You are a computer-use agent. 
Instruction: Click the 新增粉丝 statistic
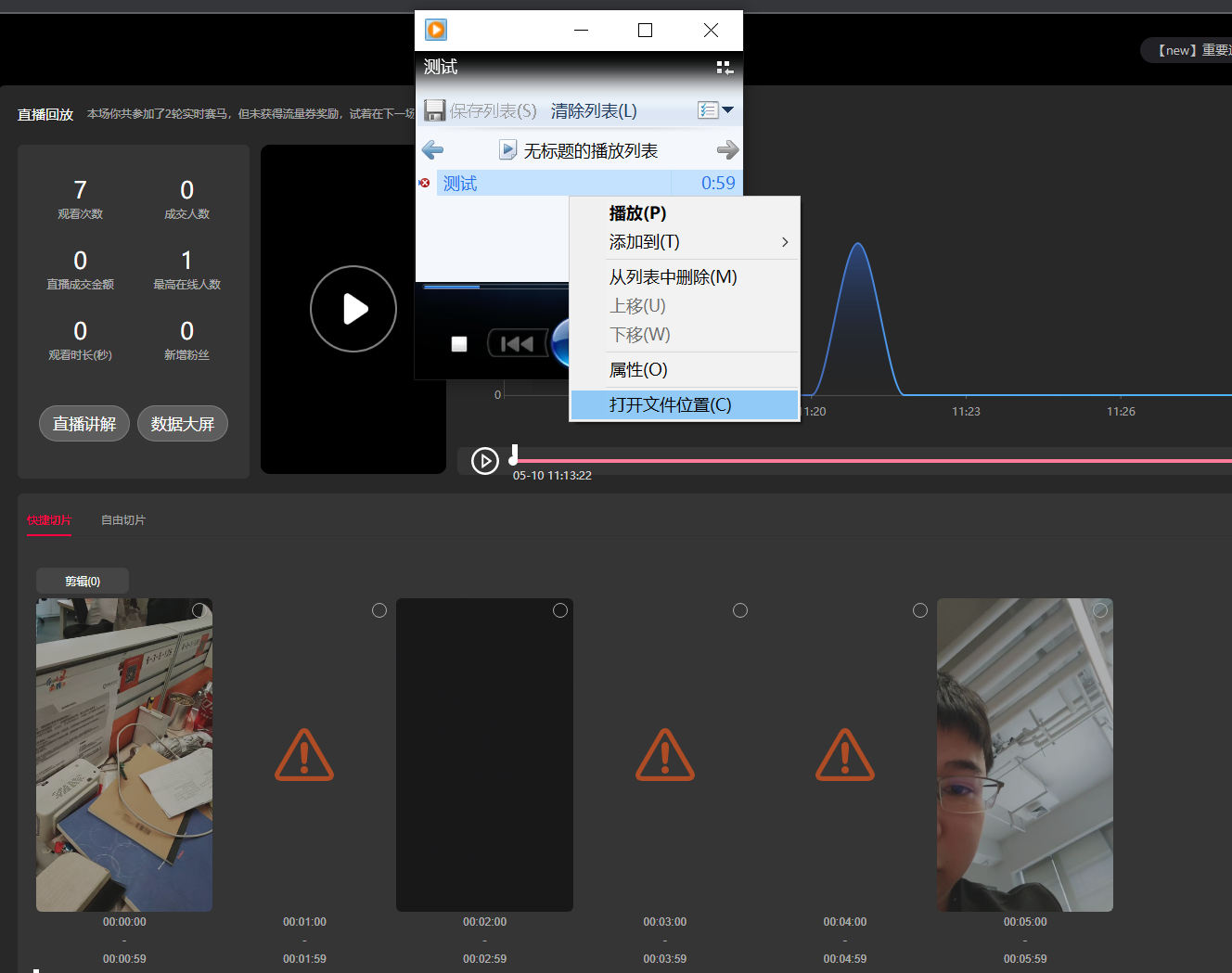click(186, 339)
